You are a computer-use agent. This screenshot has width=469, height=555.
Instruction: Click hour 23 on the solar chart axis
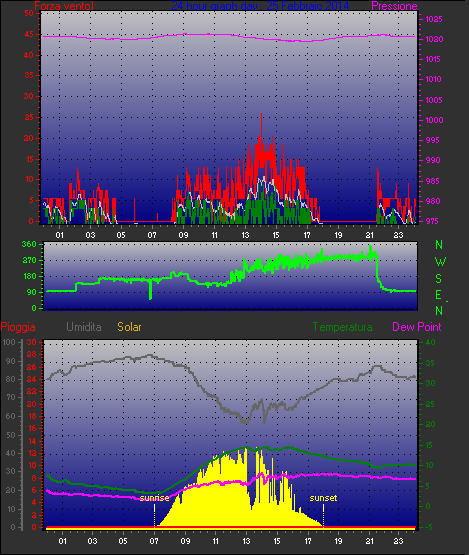coord(399,541)
